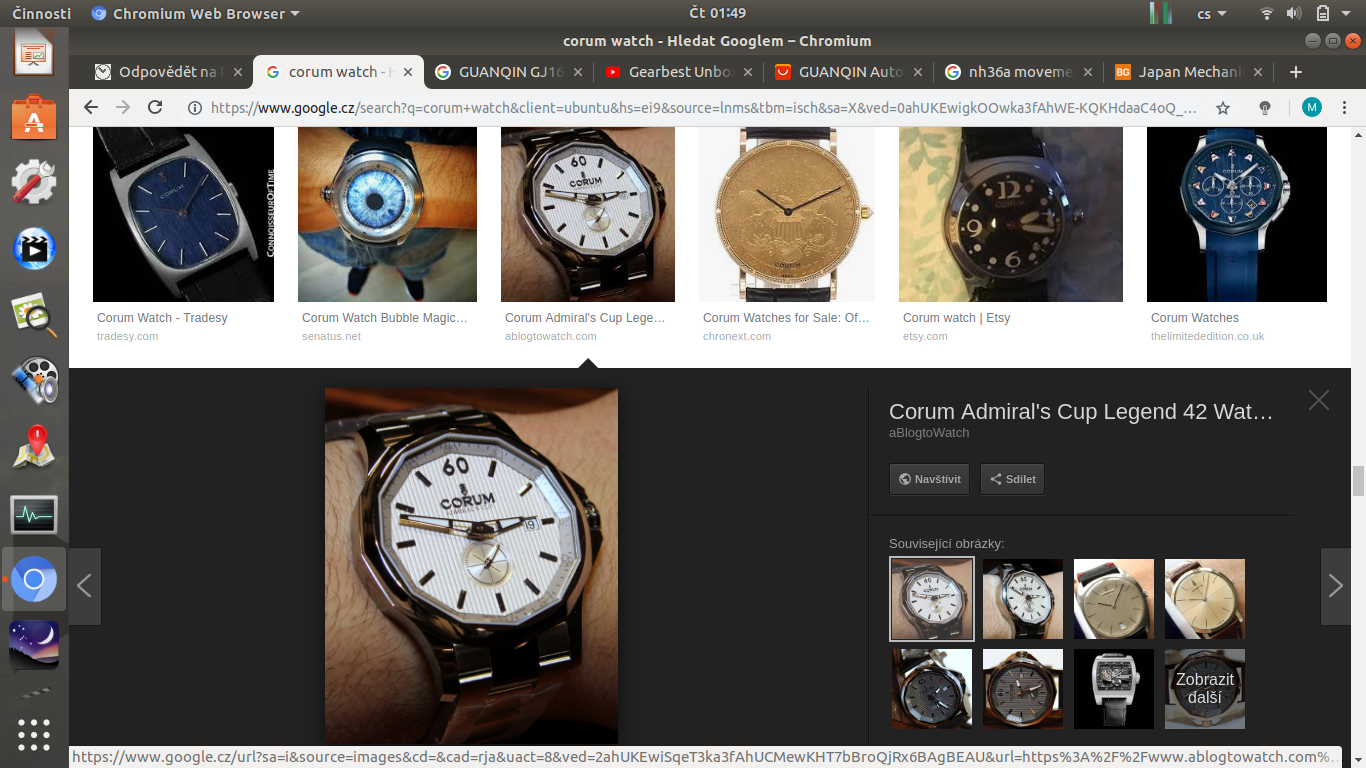Show the next image in preview
Screen dimensions: 1366x768
1336,586
